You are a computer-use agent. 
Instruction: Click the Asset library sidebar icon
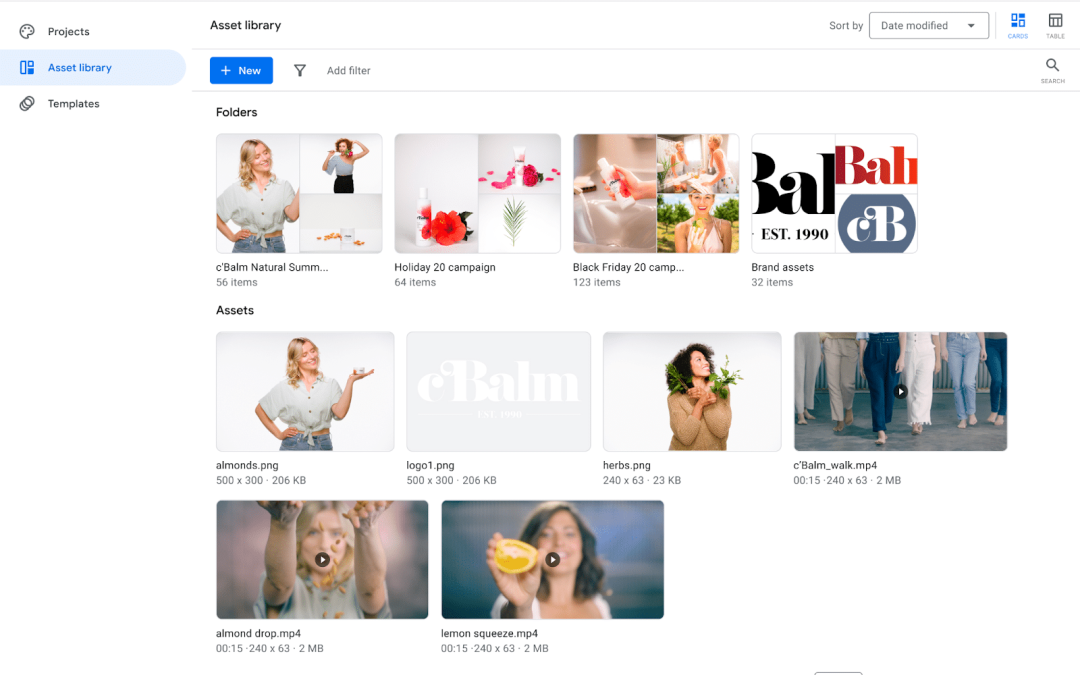26,67
